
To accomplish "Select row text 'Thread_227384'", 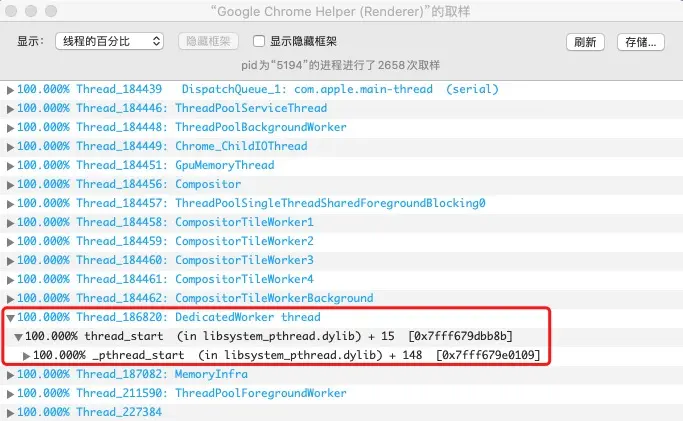I will coord(119,412).
